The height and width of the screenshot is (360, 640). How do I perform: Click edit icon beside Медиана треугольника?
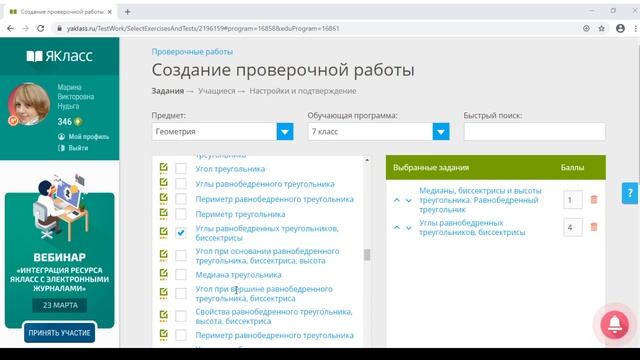click(x=164, y=274)
